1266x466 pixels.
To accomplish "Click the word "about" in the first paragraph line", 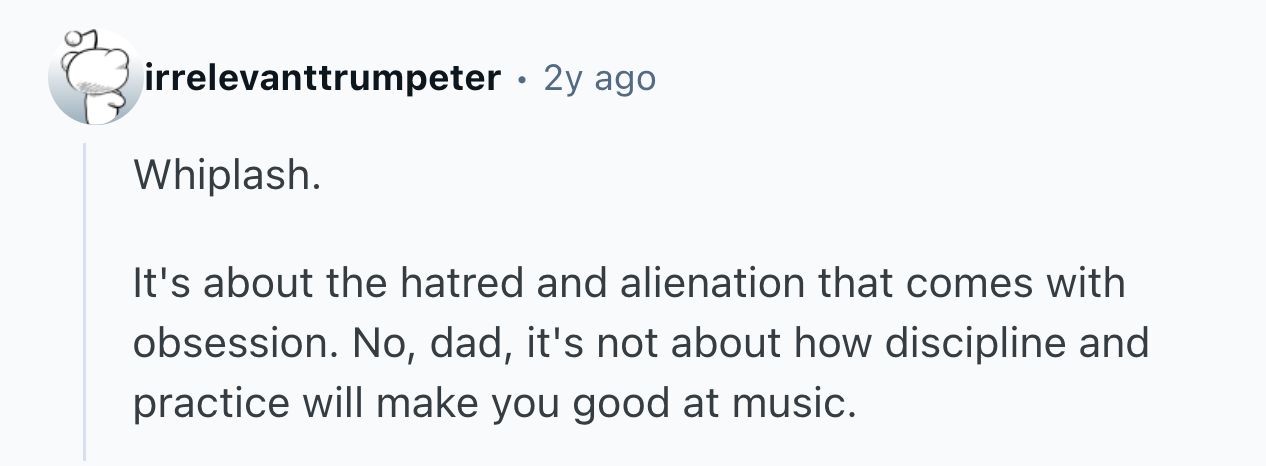I will coord(256,284).
